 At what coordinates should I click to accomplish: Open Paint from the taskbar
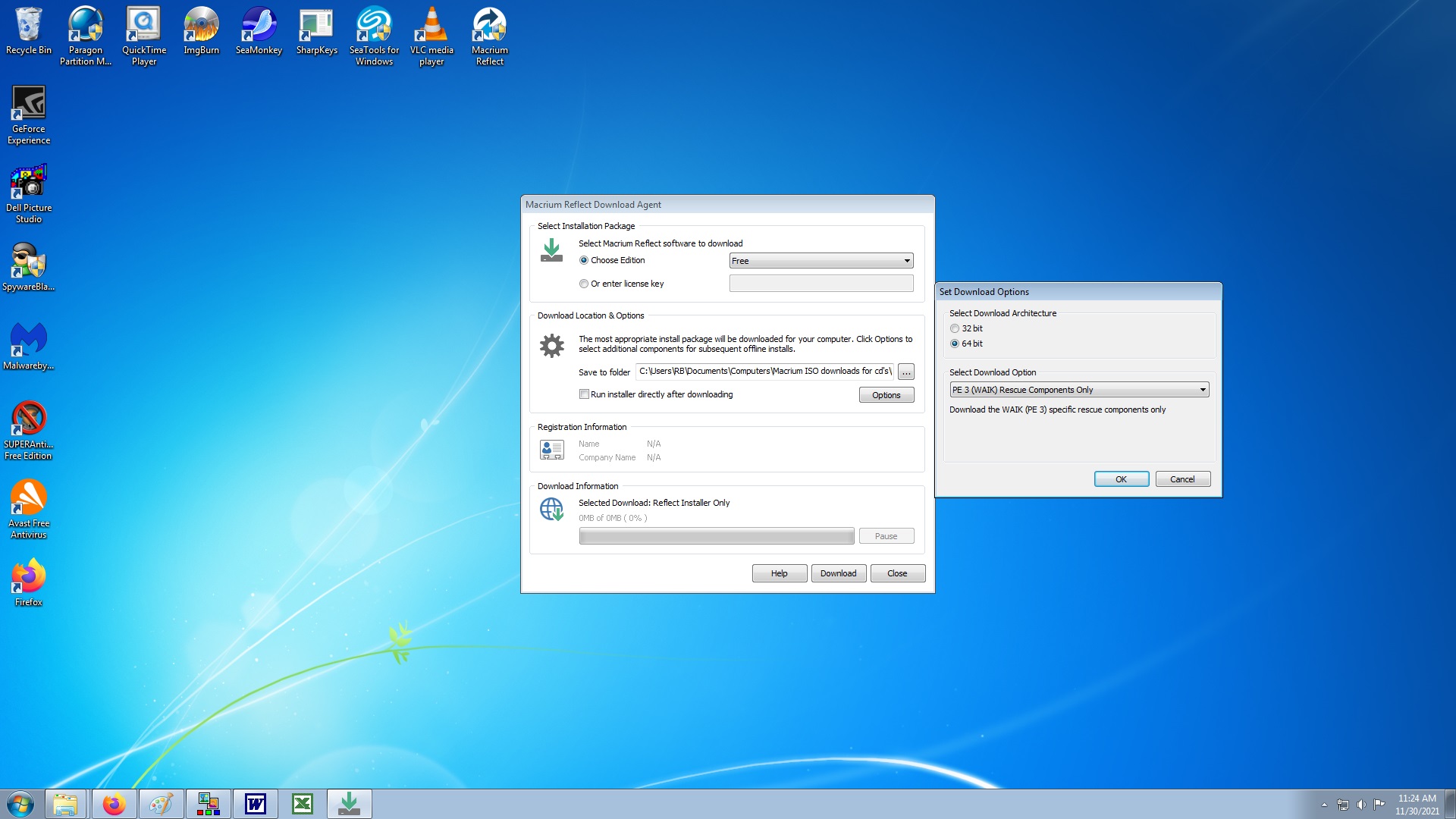(161, 804)
